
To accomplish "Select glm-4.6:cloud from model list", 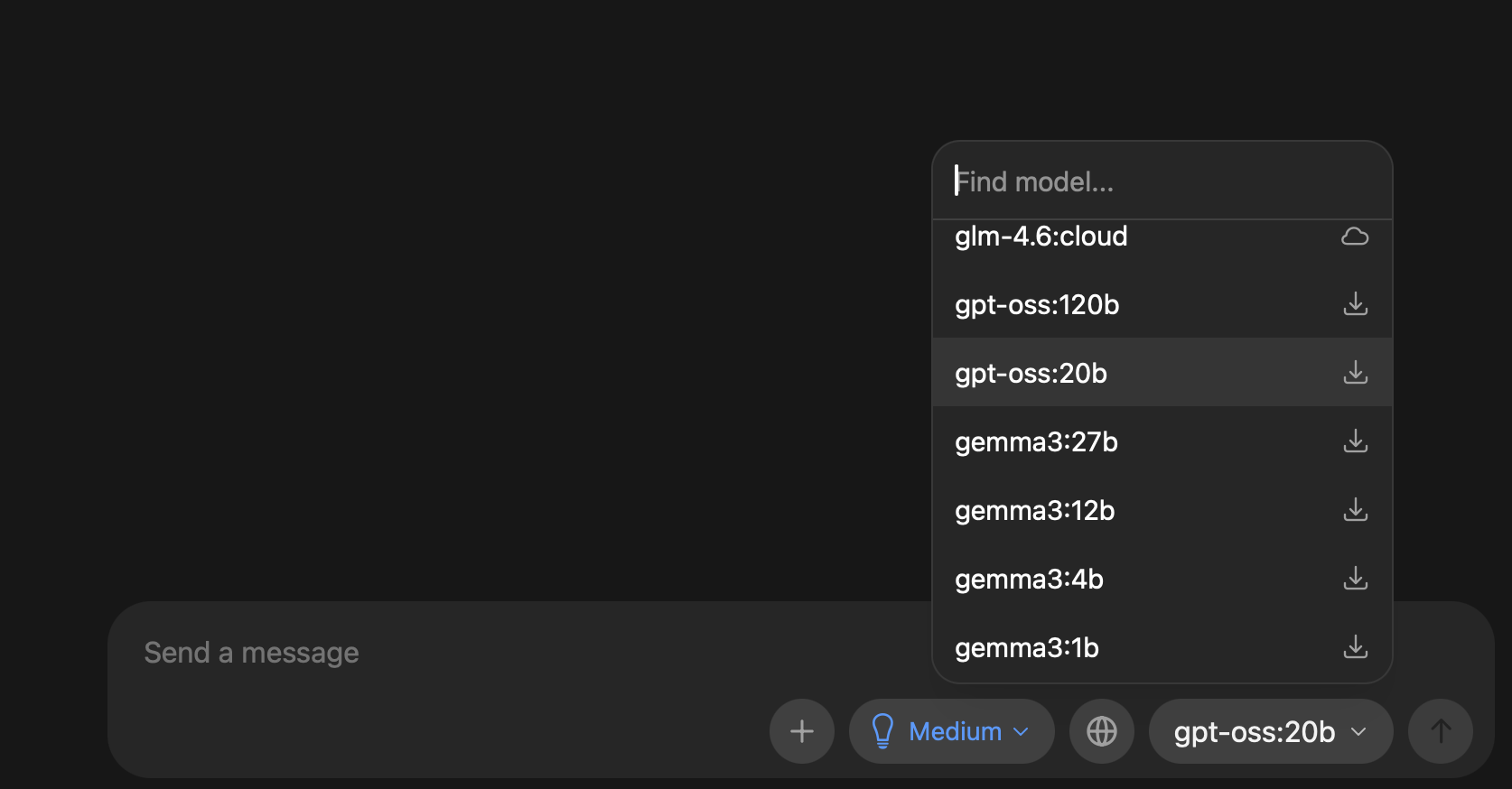I will pos(1041,237).
